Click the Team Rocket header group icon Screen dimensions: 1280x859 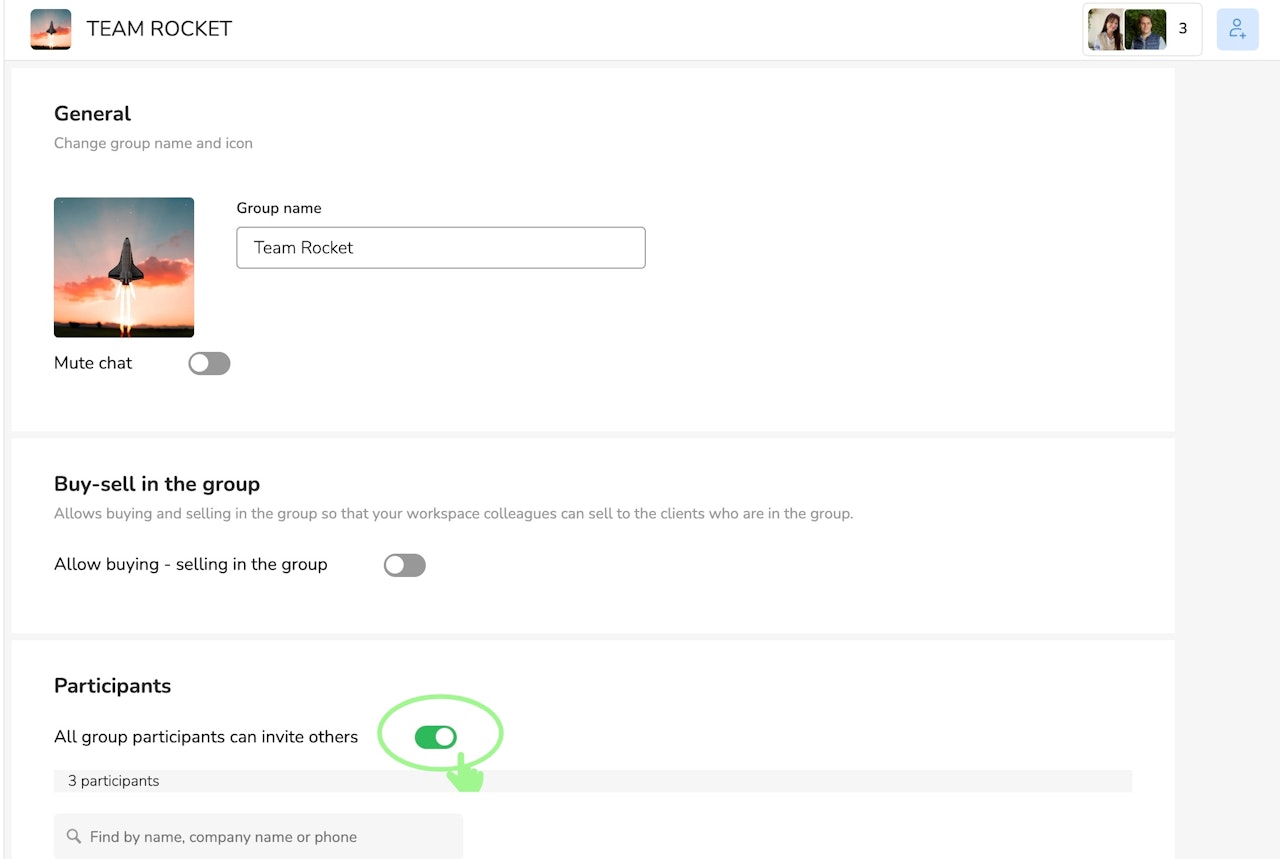pyautogui.click(x=51, y=29)
